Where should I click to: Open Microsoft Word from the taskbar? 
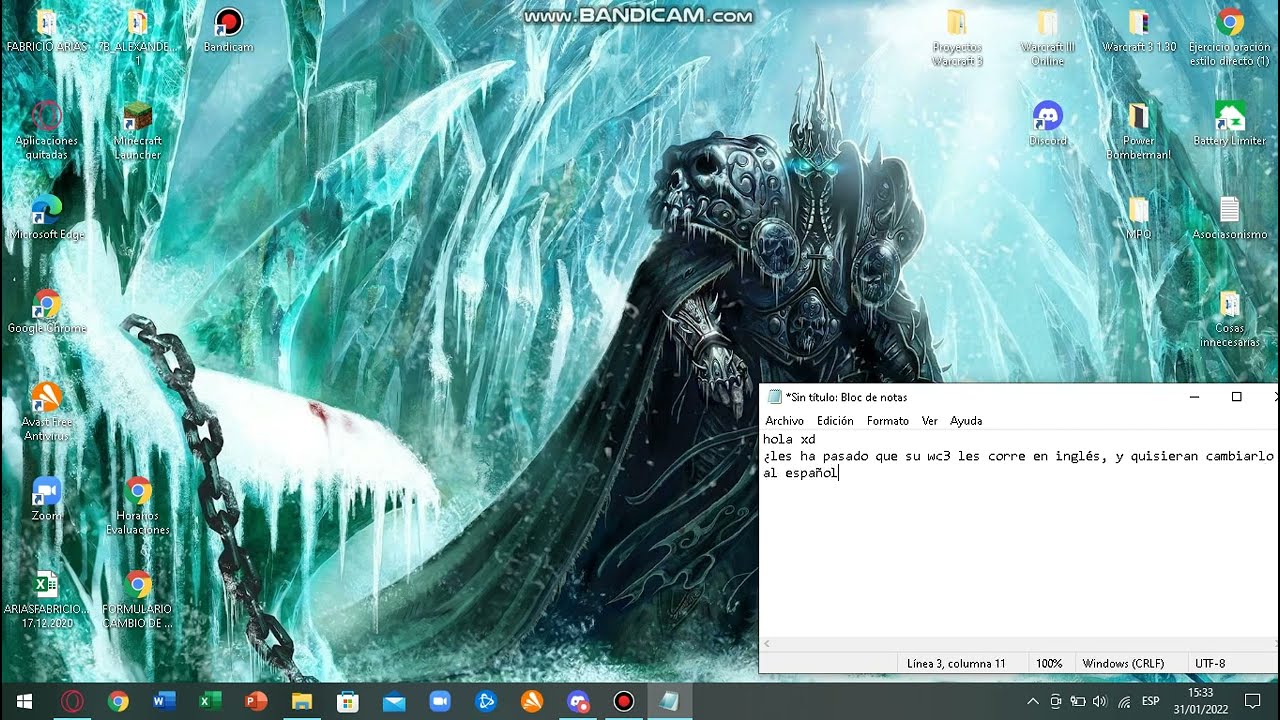tap(164, 701)
